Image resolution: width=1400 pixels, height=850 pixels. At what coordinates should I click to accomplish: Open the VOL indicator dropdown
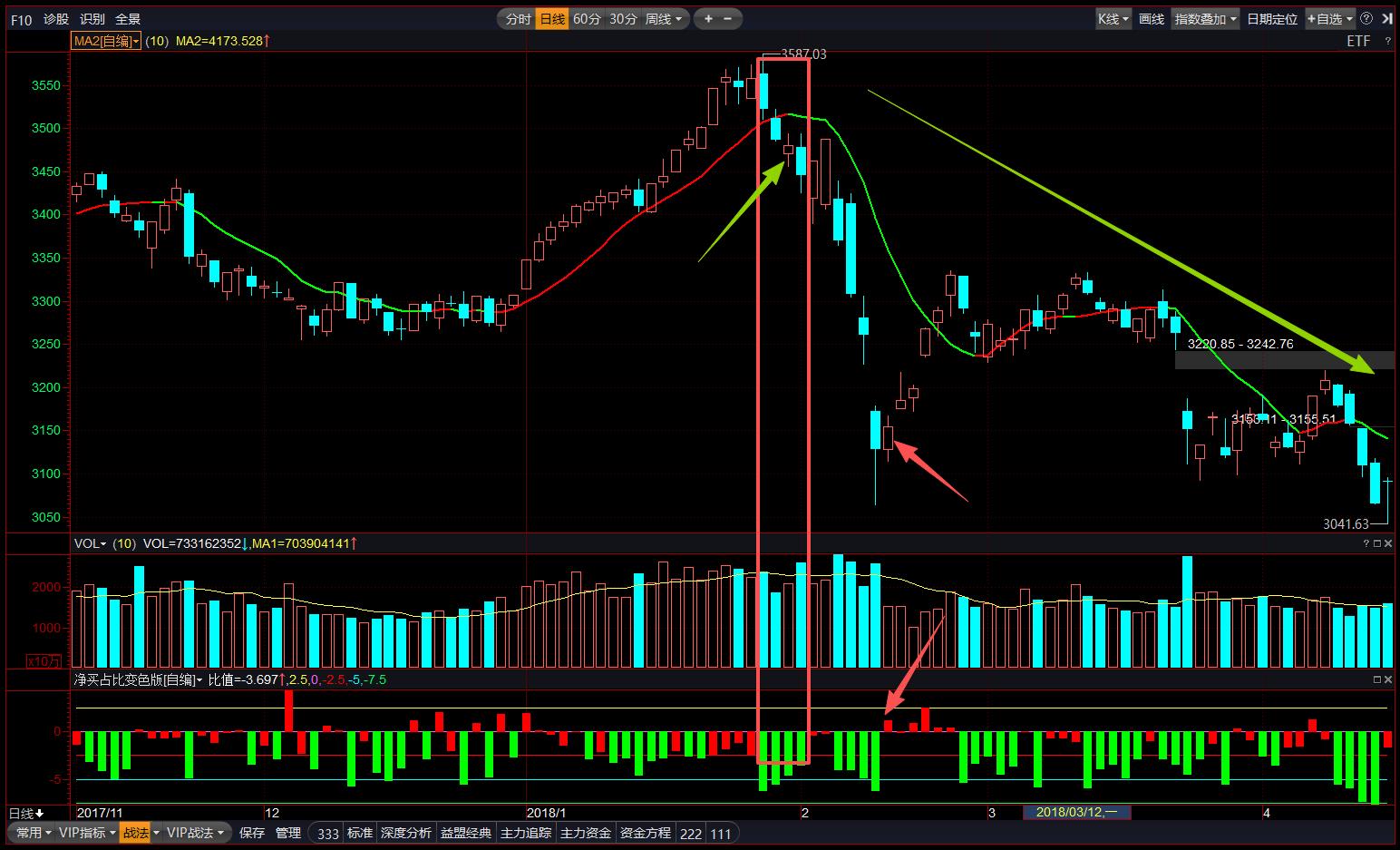(90, 543)
